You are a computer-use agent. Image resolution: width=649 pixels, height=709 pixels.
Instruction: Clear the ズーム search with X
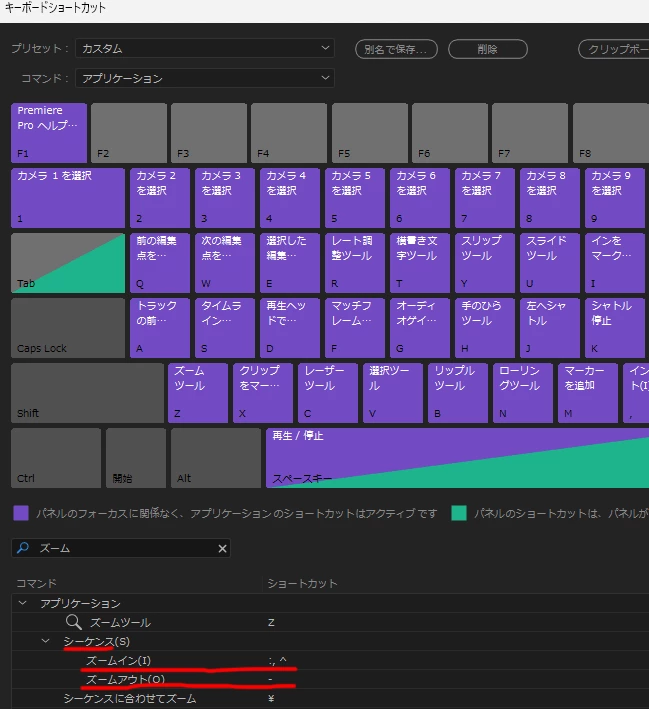223,548
